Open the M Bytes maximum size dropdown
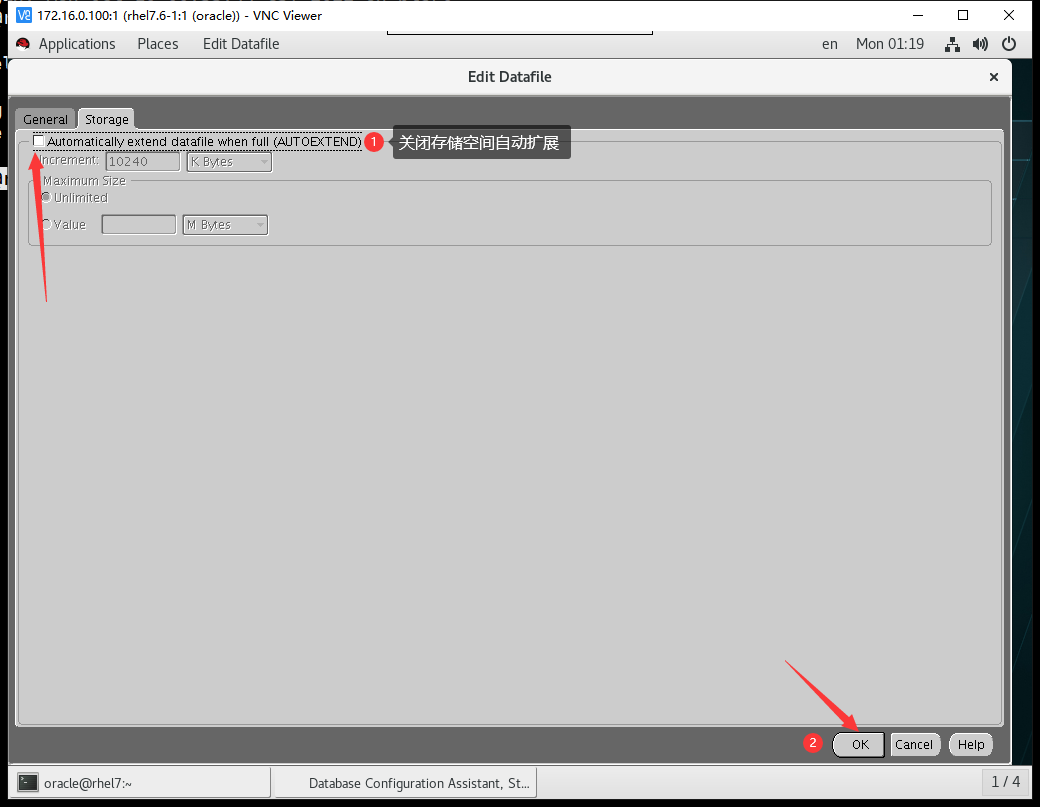 tap(225, 225)
